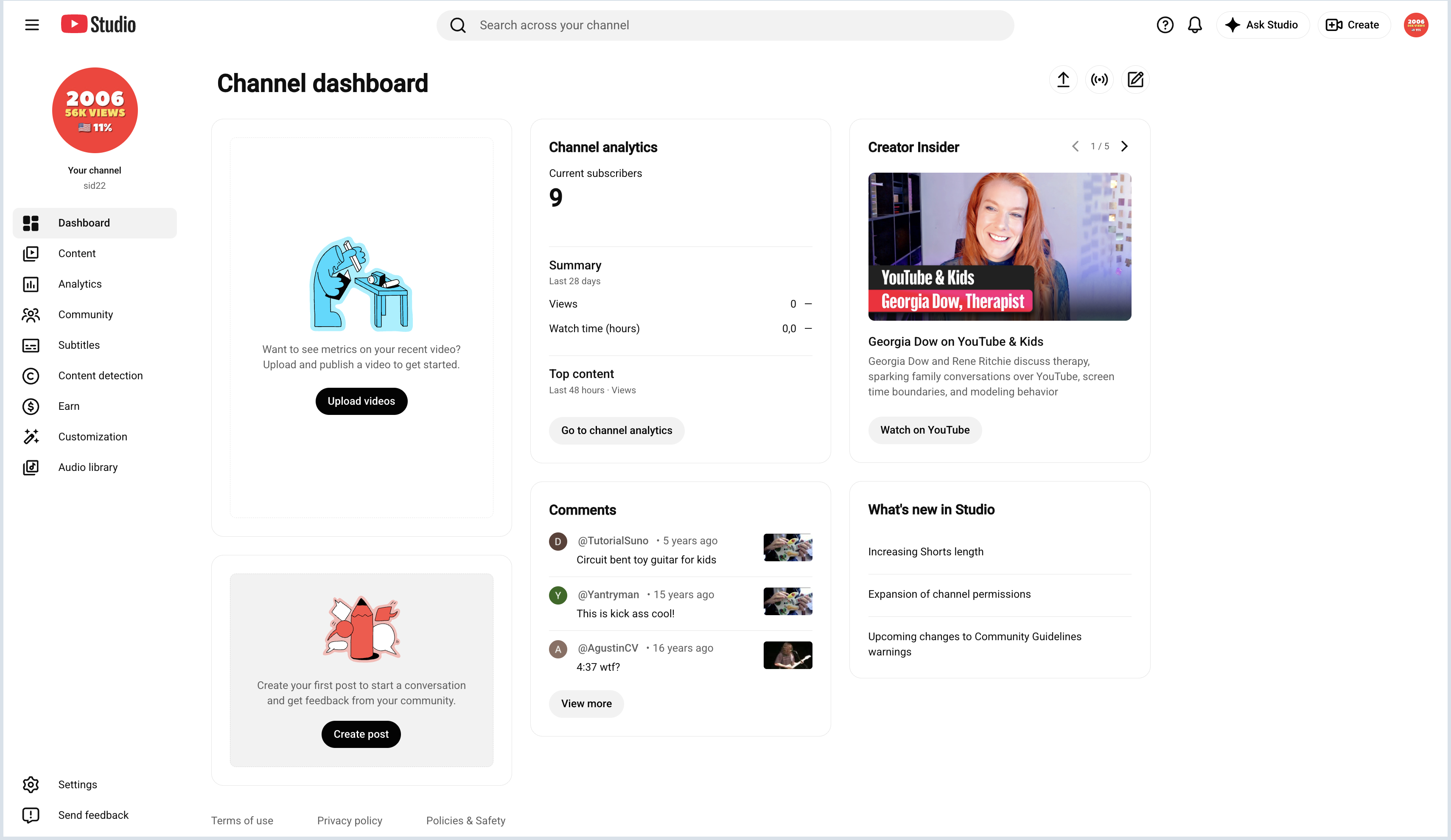Open the Settings menu item

click(95, 784)
